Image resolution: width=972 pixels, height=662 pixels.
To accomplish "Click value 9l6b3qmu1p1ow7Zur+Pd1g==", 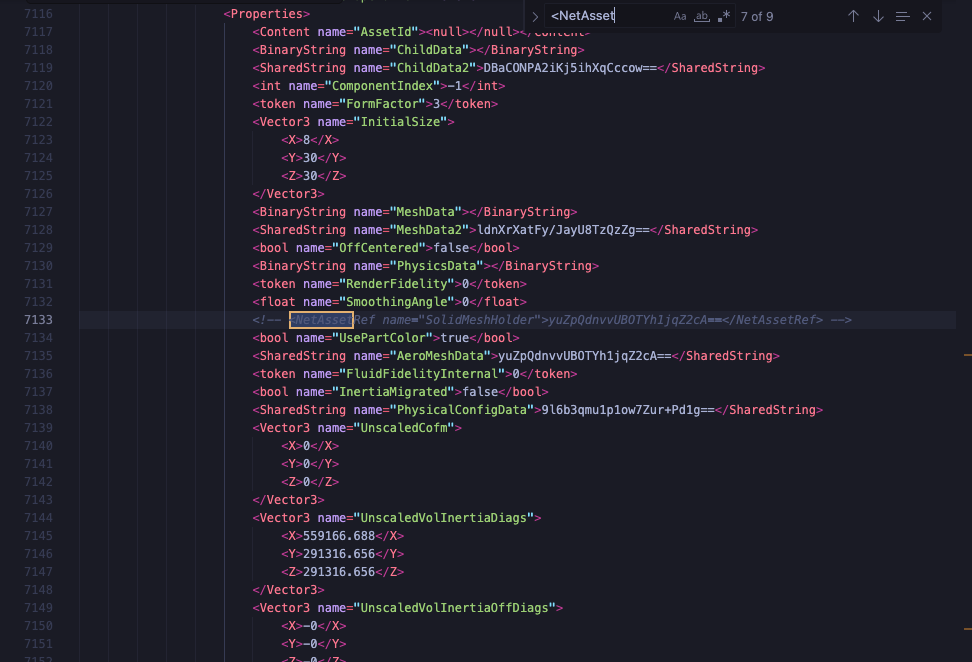I will (628, 410).
